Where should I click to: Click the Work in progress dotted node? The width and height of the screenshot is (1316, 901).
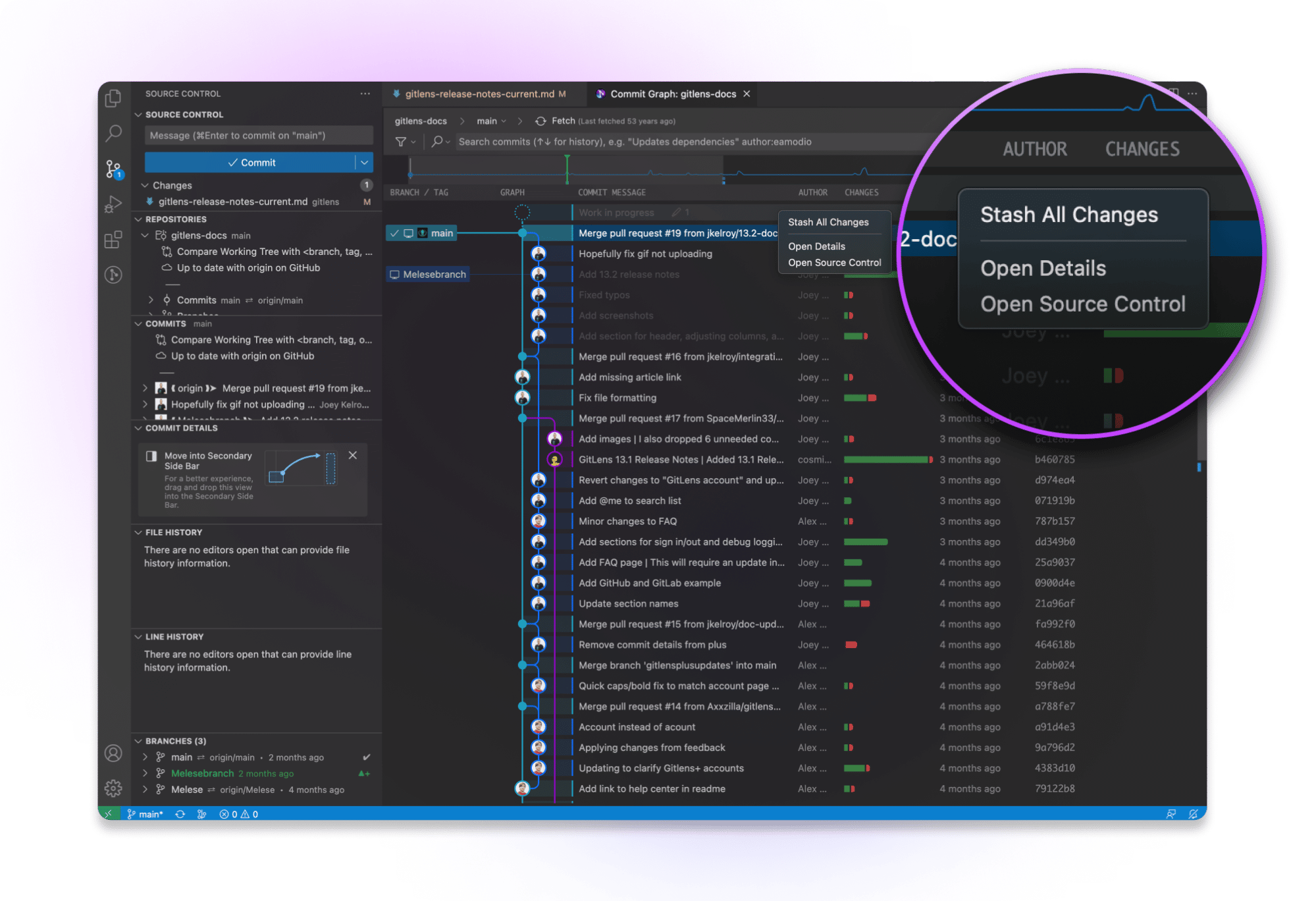coord(522,212)
